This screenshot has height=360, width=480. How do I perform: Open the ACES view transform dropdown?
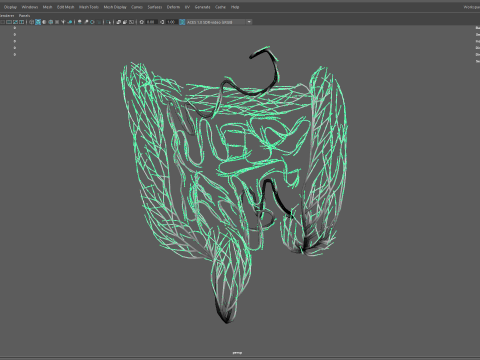[x=219, y=22]
